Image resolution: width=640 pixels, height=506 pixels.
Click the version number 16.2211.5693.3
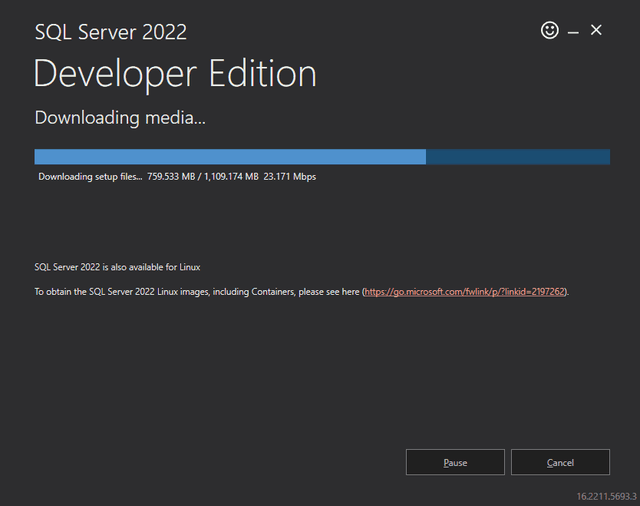(606, 495)
